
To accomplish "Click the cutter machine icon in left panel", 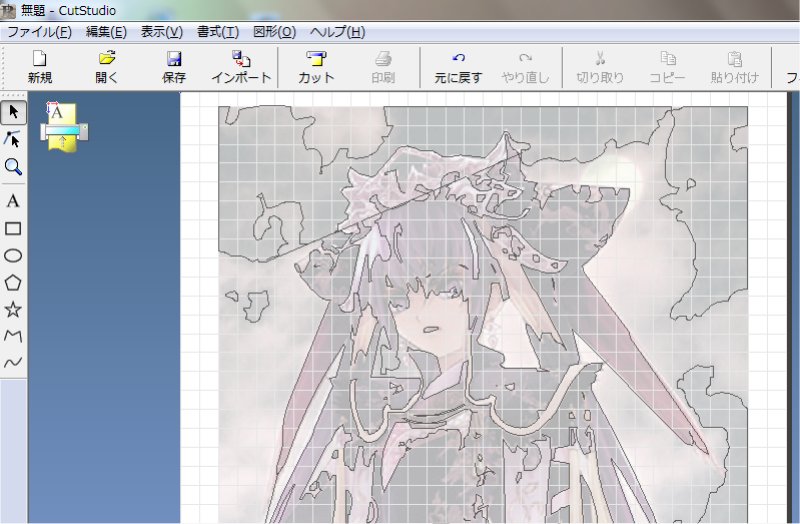I will coord(64,127).
